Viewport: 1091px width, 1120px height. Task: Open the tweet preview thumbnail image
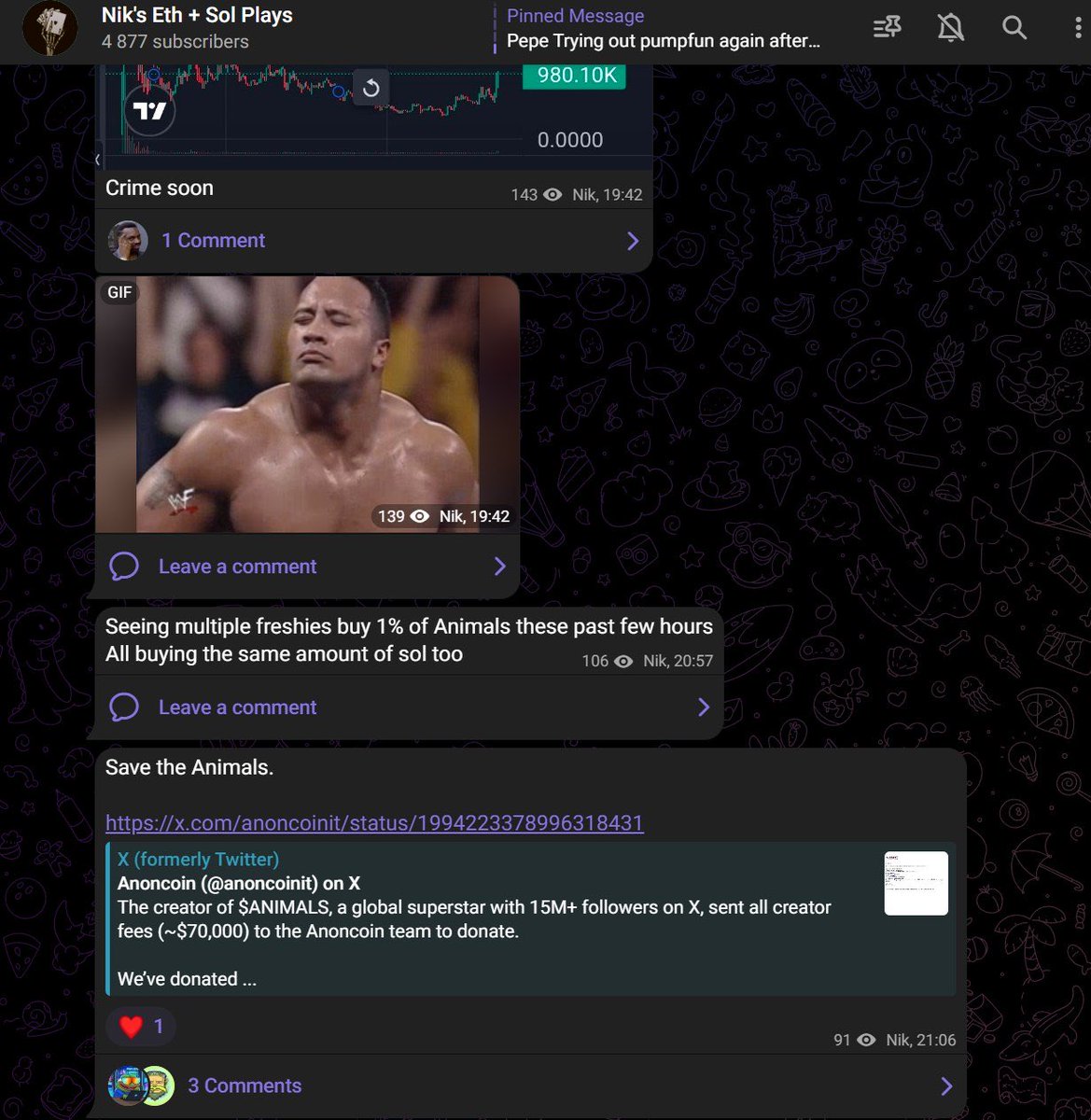(916, 883)
